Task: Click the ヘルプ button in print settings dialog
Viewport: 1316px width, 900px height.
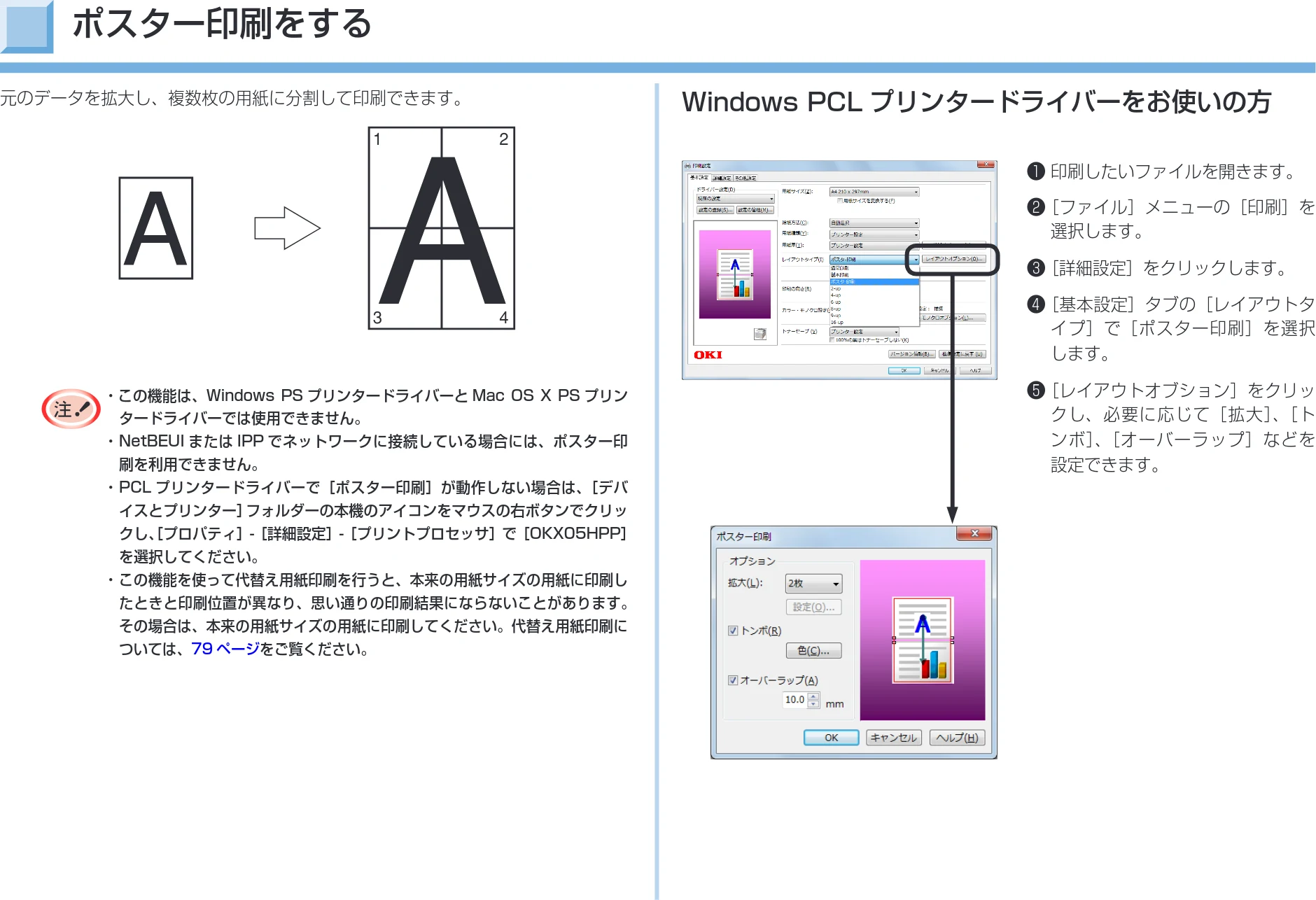Action: (976, 370)
